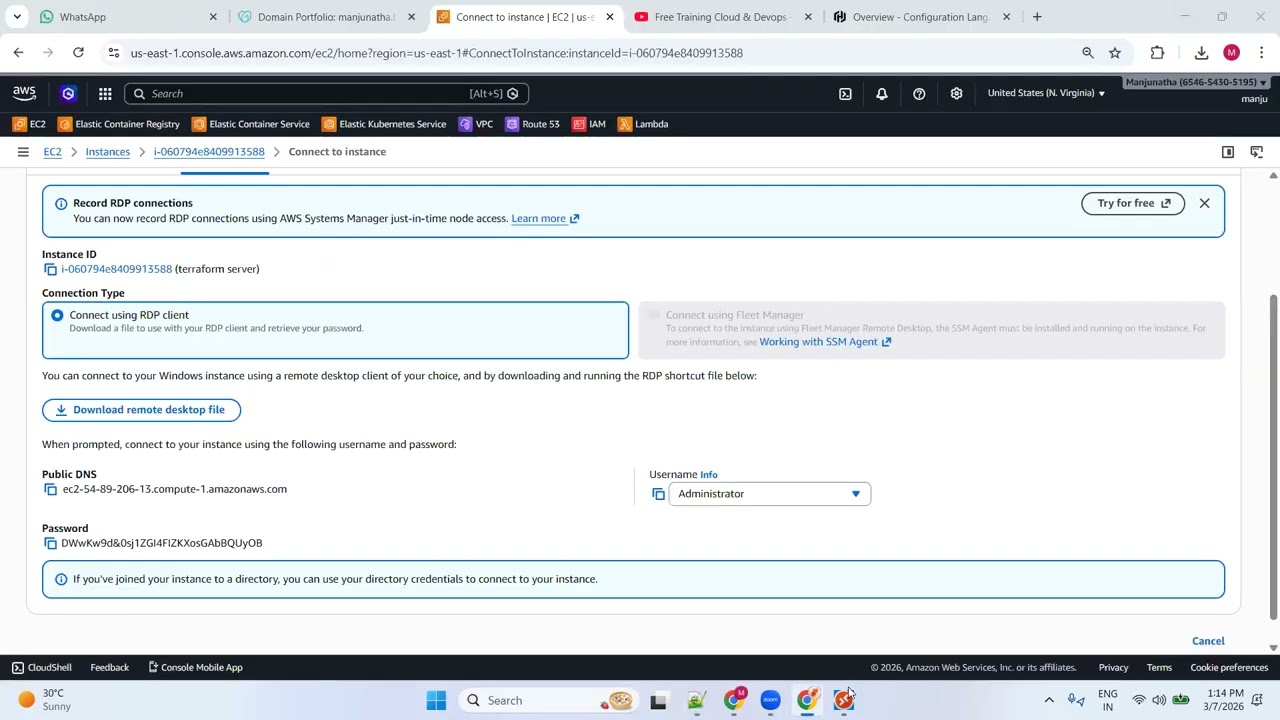Screen dimensions: 1280x720
Task: Open Feedback in the footer
Action: point(109,667)
